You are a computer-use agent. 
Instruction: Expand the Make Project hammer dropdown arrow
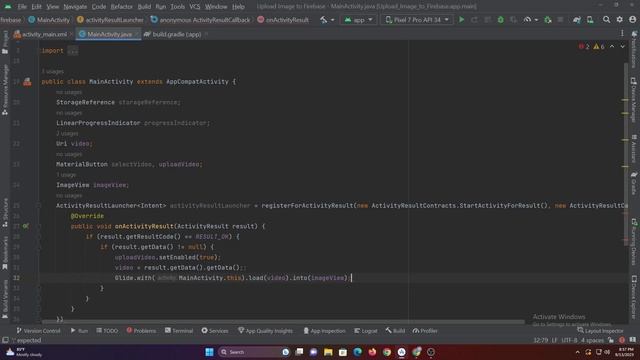tap(332, 20)
